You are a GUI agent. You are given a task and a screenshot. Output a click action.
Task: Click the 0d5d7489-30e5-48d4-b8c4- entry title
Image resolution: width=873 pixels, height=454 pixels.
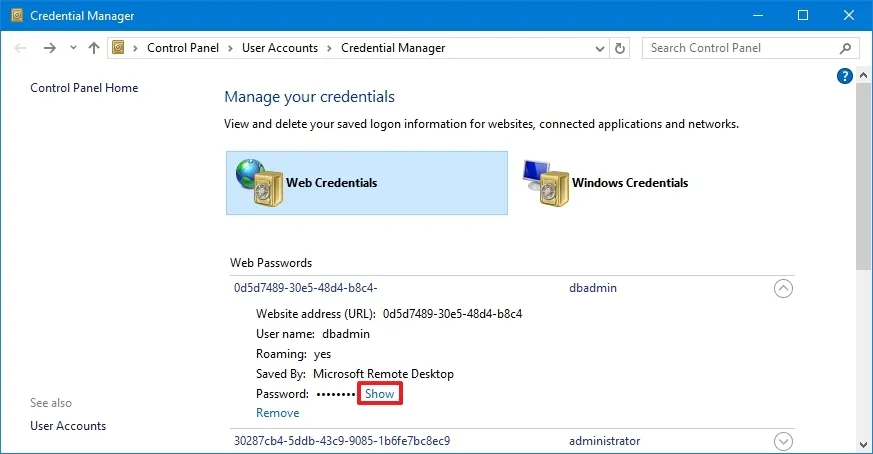306,288
